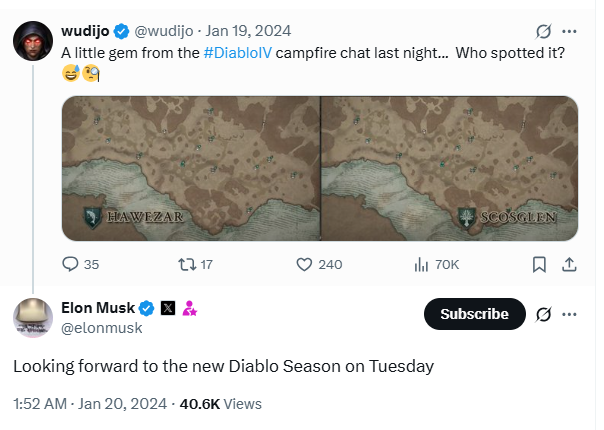Click the reply icon on wudijo's tweet

71,265
